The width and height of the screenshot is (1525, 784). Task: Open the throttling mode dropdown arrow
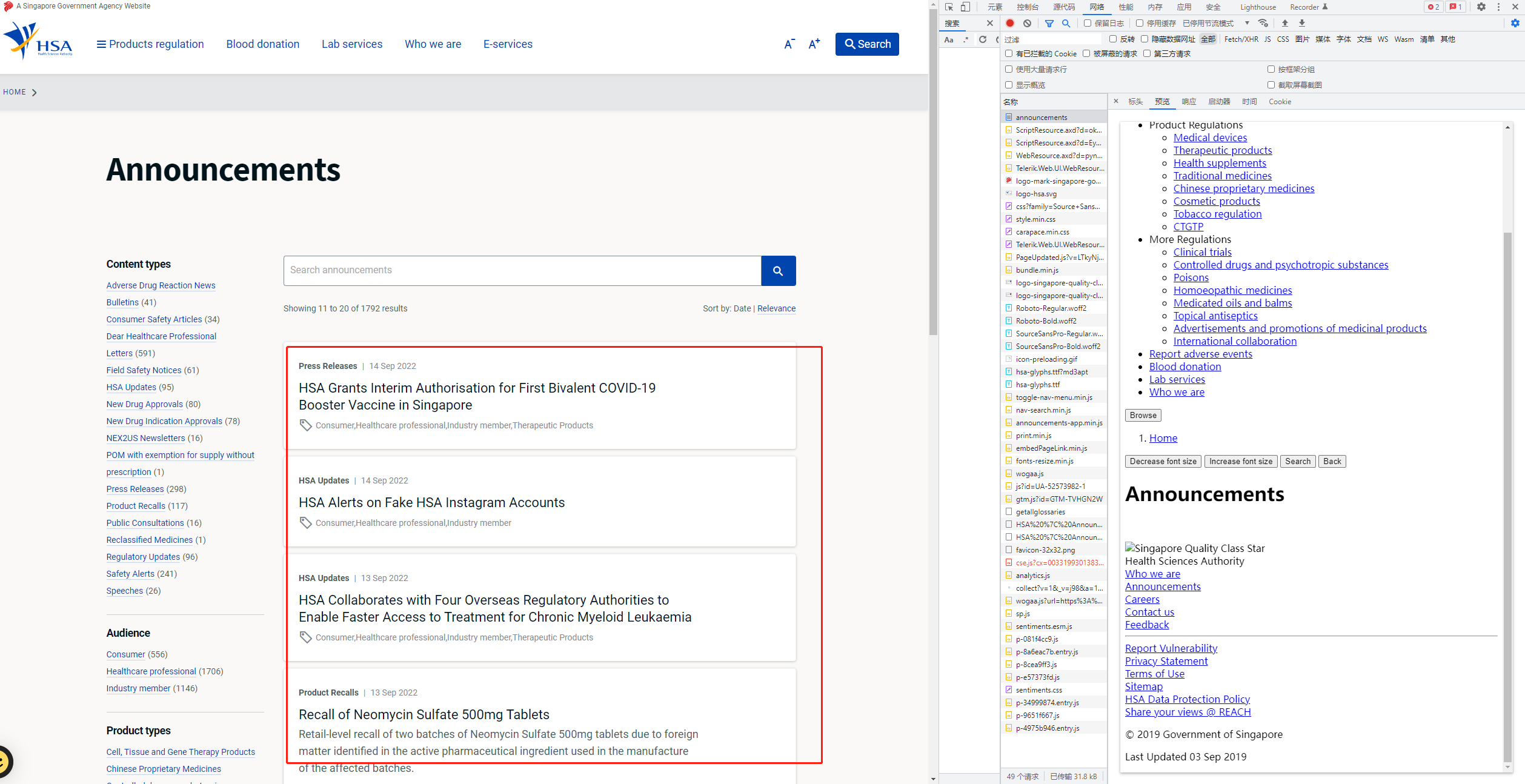pos(1247,23)
